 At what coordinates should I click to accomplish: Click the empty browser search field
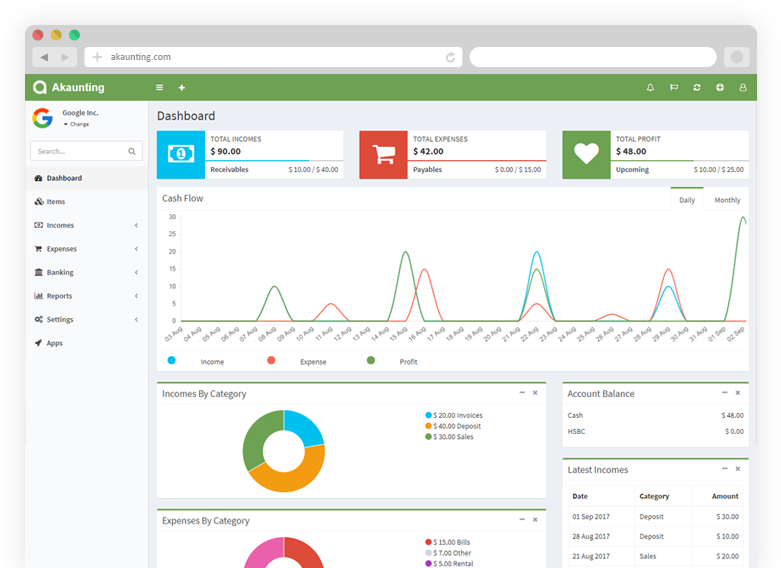593,57
